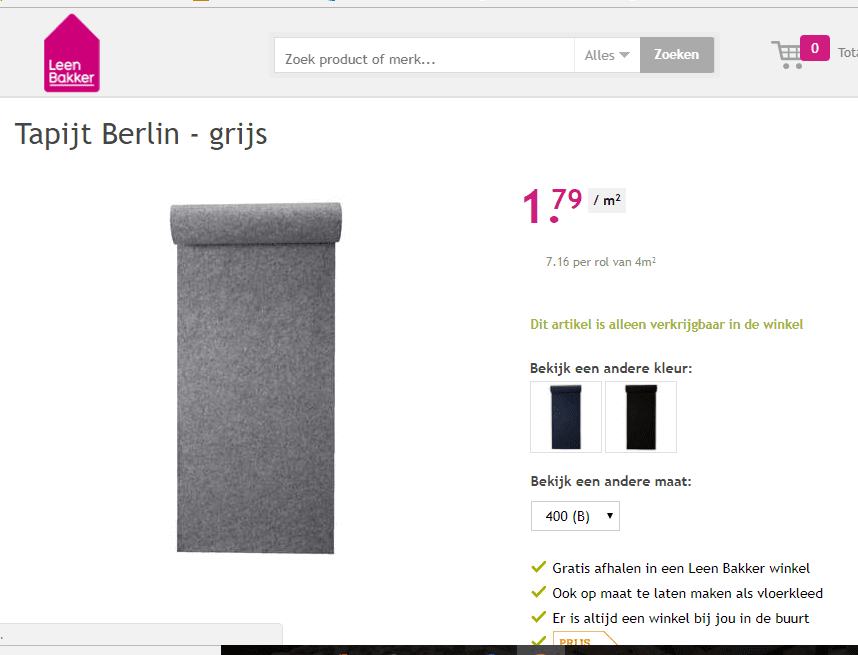Screen dimensions: 858x655
Task: Click the 1.79 price per m² label
Action: tap(573, 204)
